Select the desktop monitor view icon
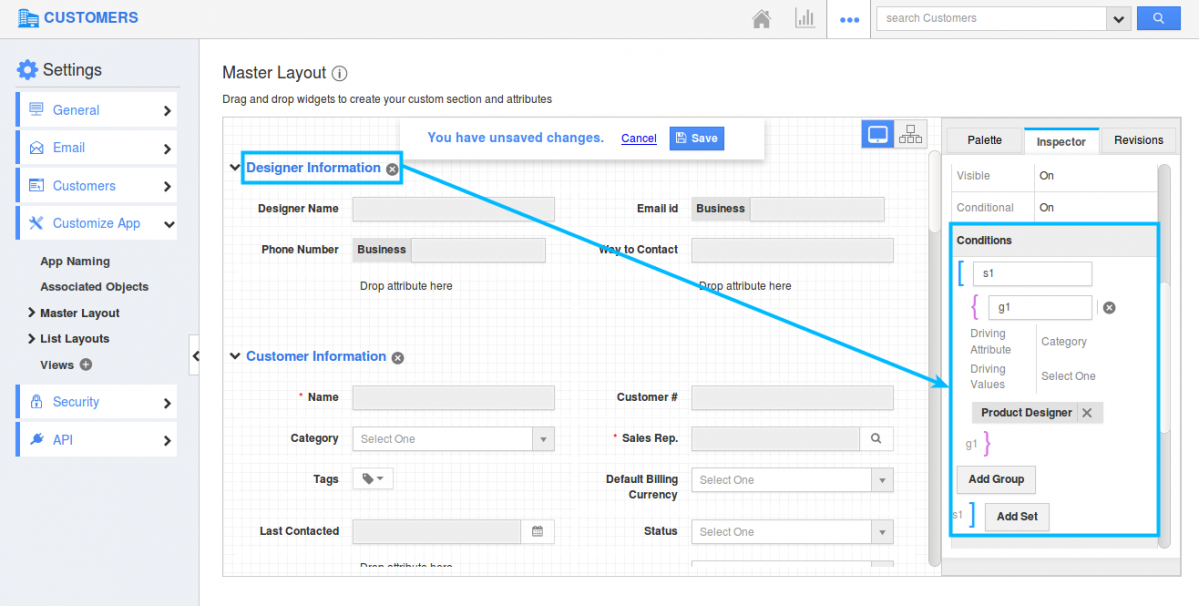This screenshot has height=606, width=1199. point(878,135)
